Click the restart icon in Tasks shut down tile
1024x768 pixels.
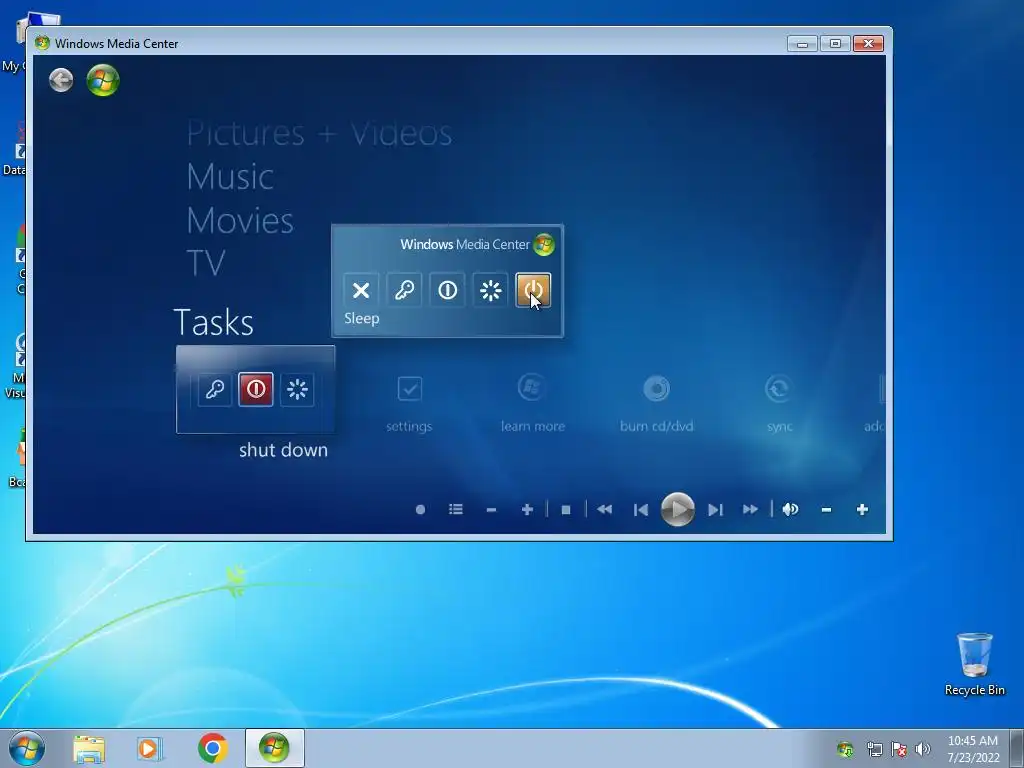[x=297, y=389]
